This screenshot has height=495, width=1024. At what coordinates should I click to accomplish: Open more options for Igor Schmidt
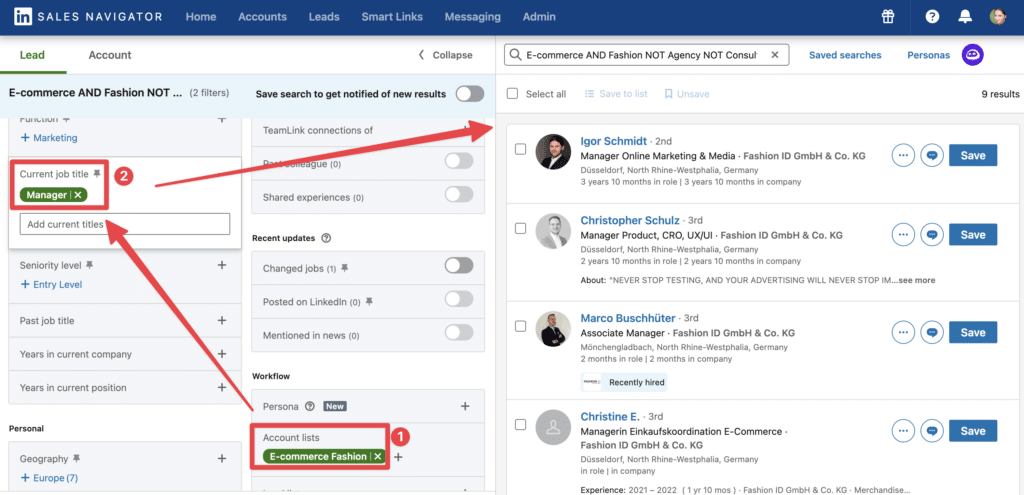point(903,155)
